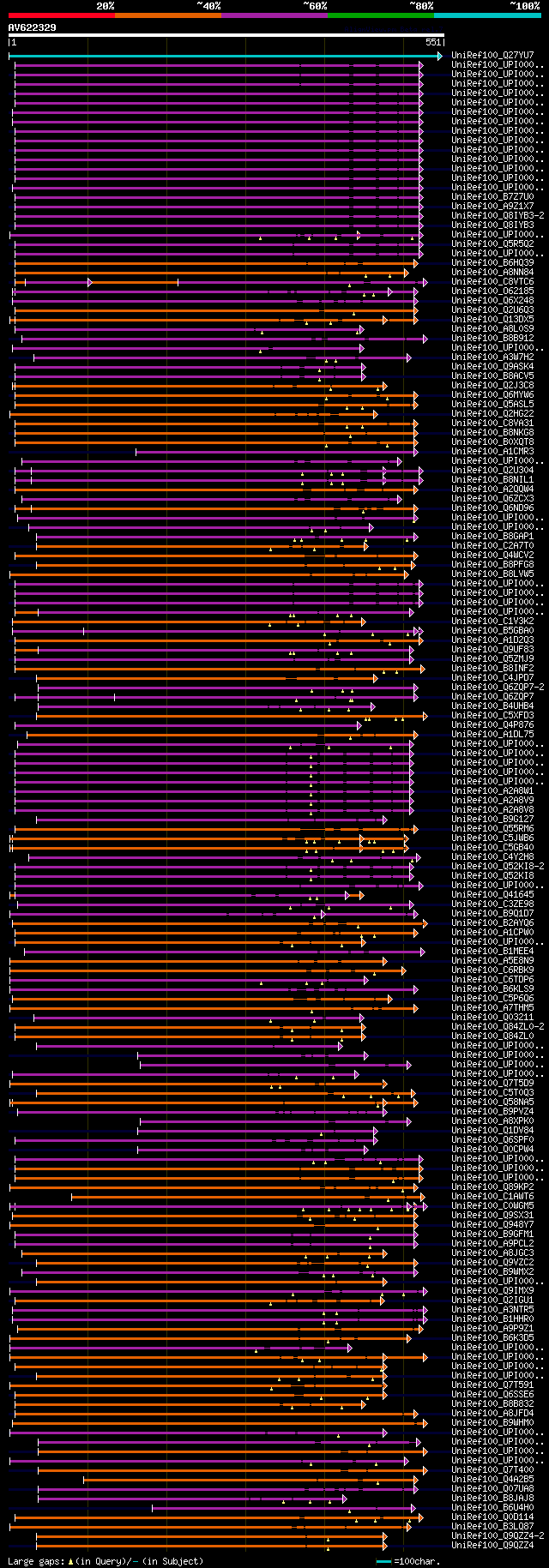Click the UniRef100_Q7T400 label
Screen dimensions: 549x1568
point(492,1469)
